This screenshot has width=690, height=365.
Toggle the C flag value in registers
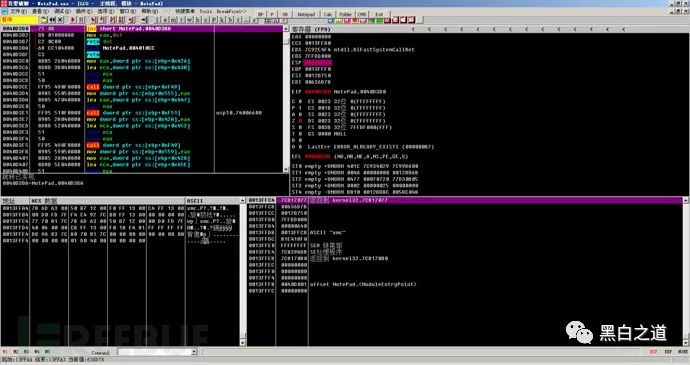pyautogui.click(x=301, y=101)
